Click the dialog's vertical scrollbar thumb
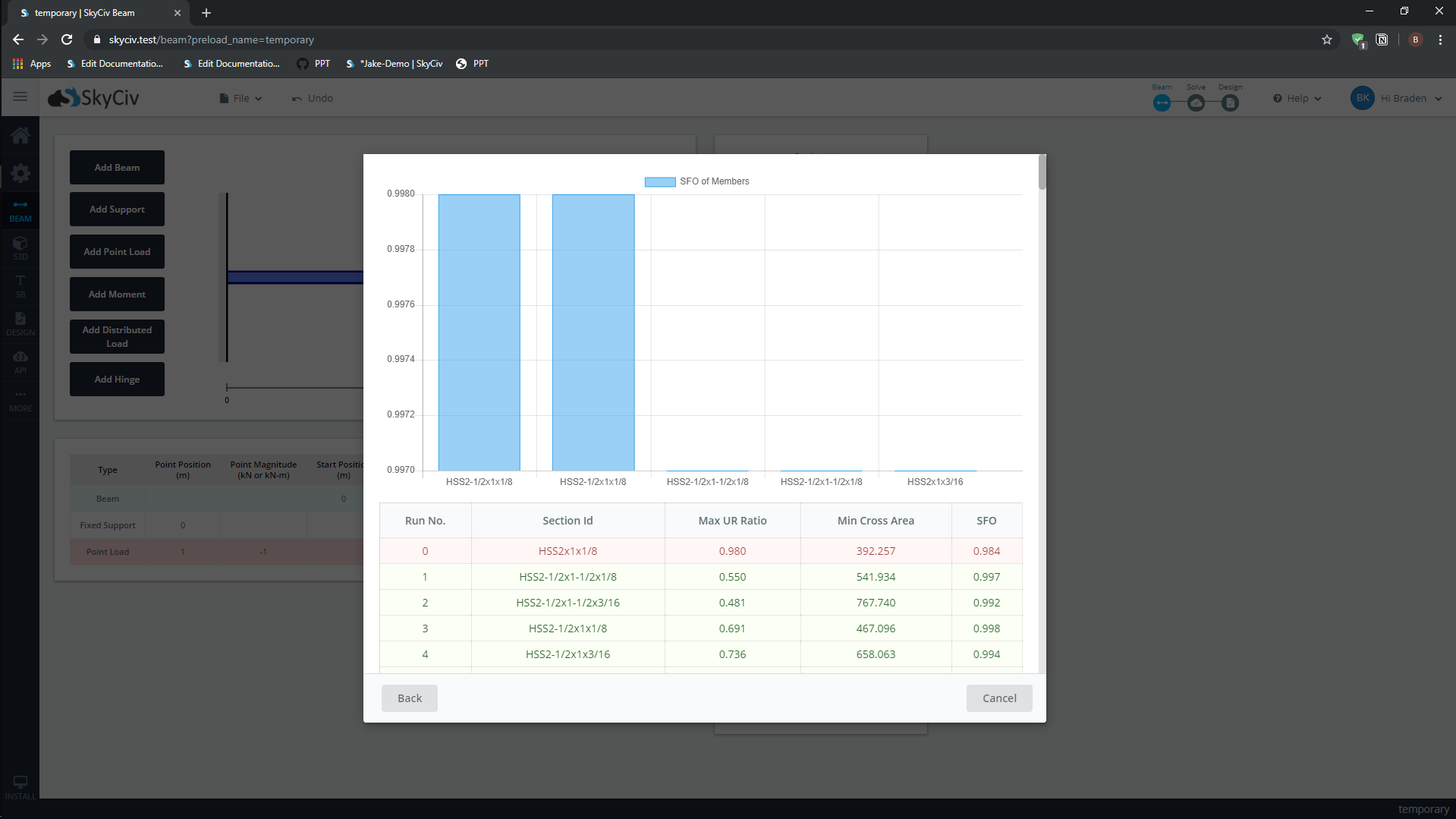1456x819 pixels. click(x=1042, y=172)
